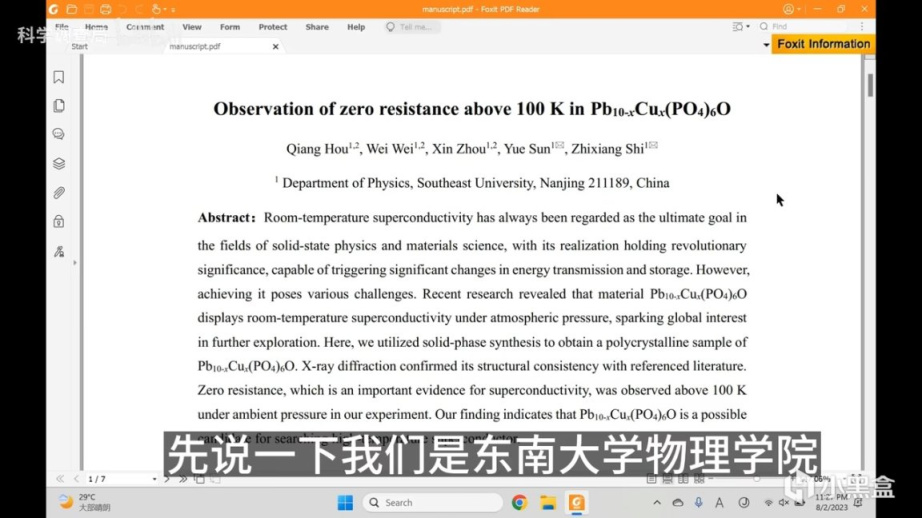Screen dimensions: 922x518
Task: Select the manuscript.pdf document tab
Action: (195, 46)
